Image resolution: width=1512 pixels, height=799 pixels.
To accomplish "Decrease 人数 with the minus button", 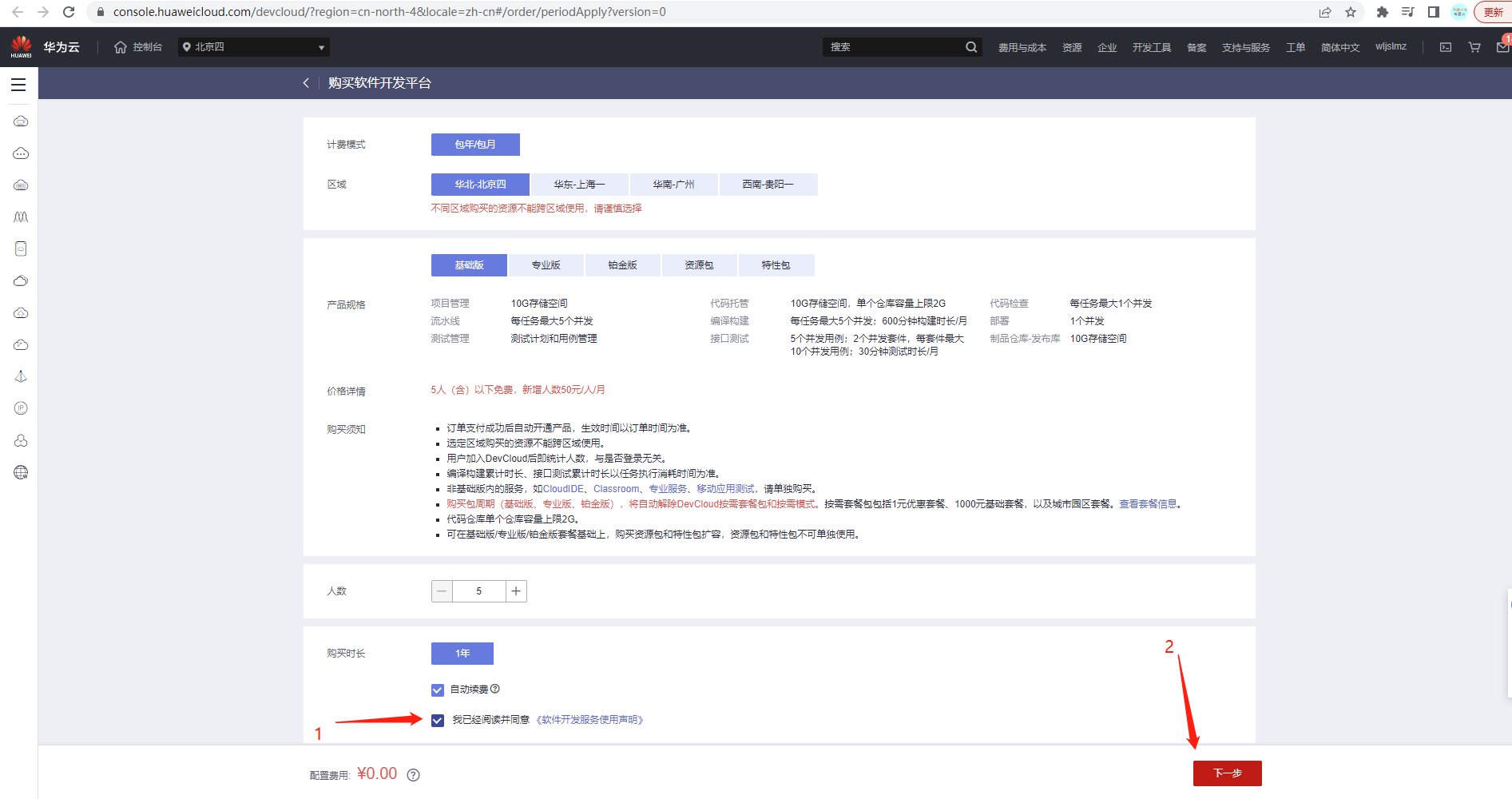I will pos(442,591).
